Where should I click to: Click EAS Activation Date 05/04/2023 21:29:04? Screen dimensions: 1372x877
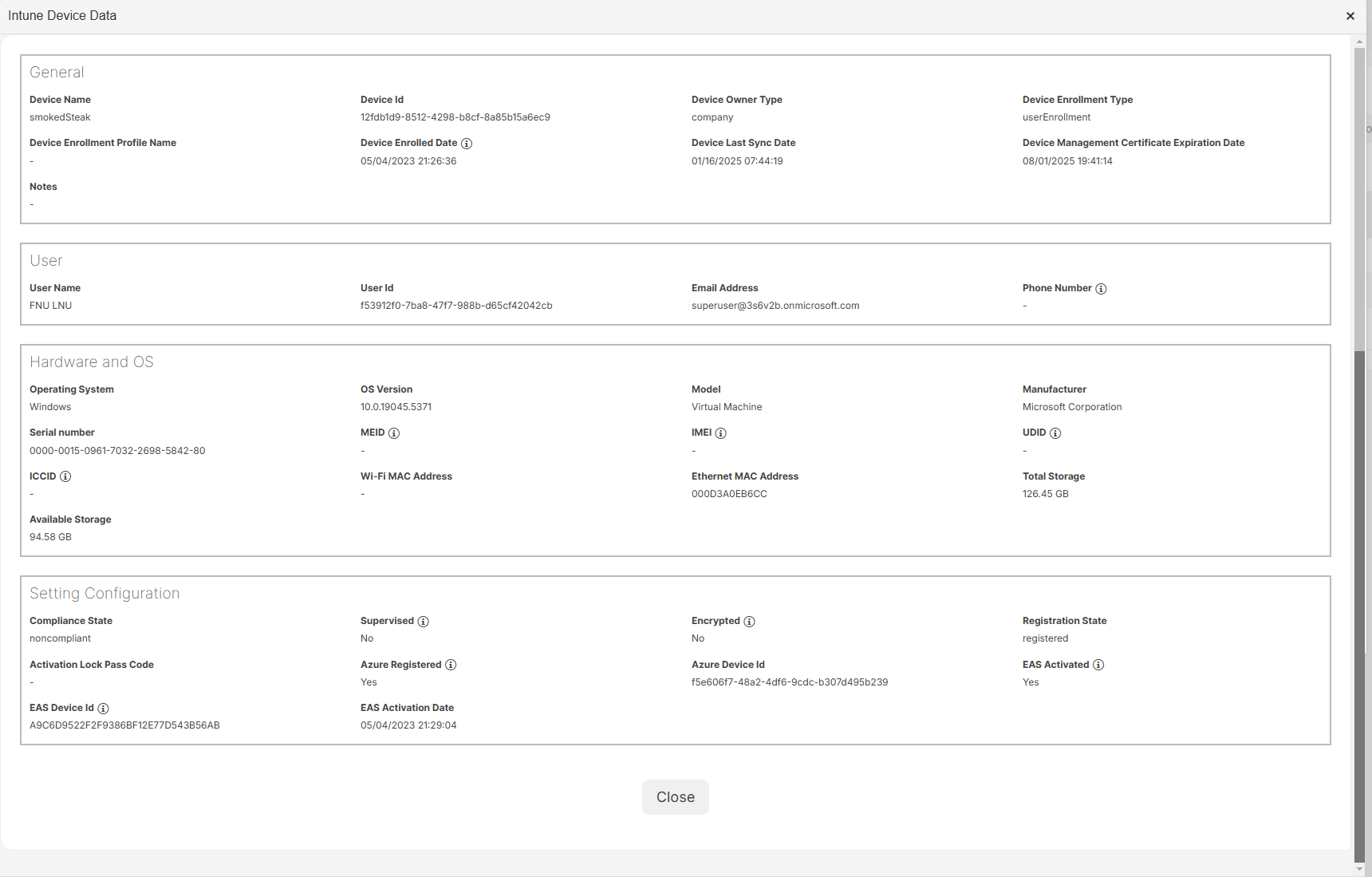tap(408, 725)
